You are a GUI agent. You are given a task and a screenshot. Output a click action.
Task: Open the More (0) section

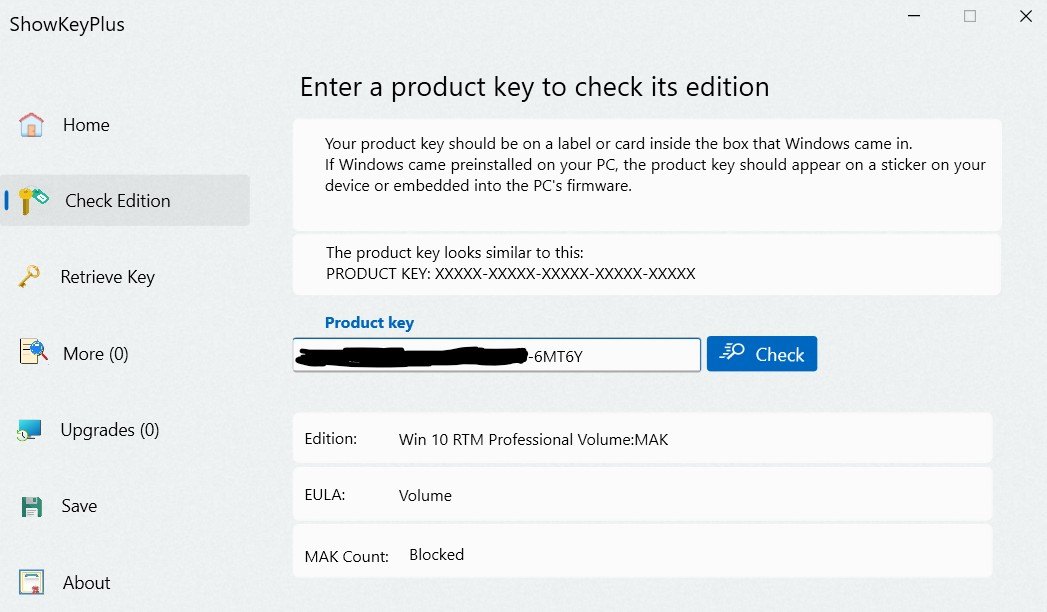(95, 354)
